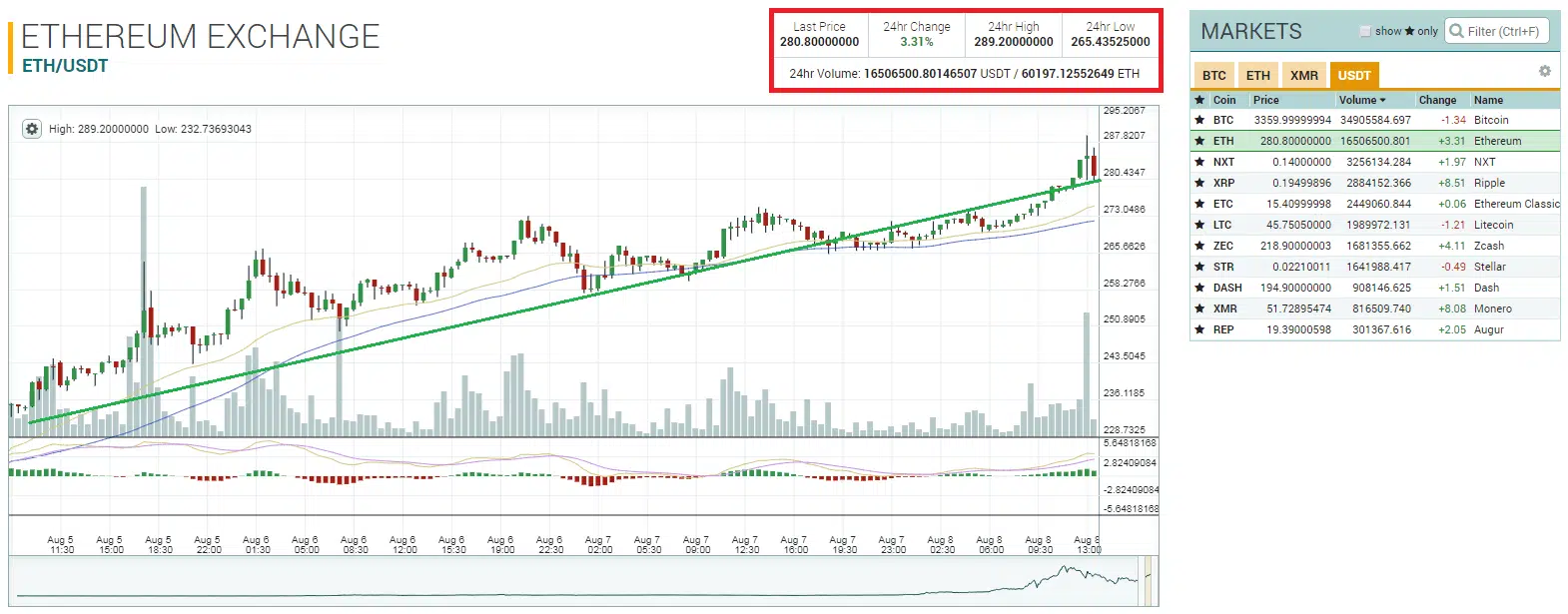Click the 24hr Change value 3.31%
The image size is (1568, 614).
coord(917,42)
